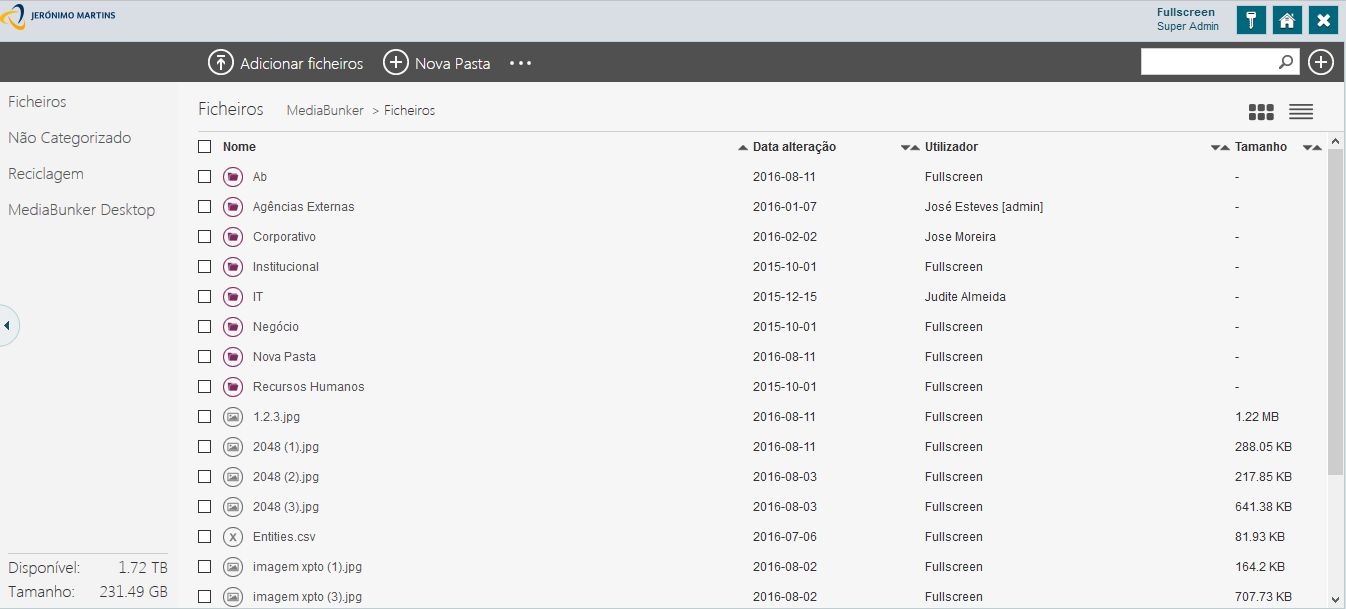
Task: Sort by Tamanho column
Action: (x=1261, y=147)
